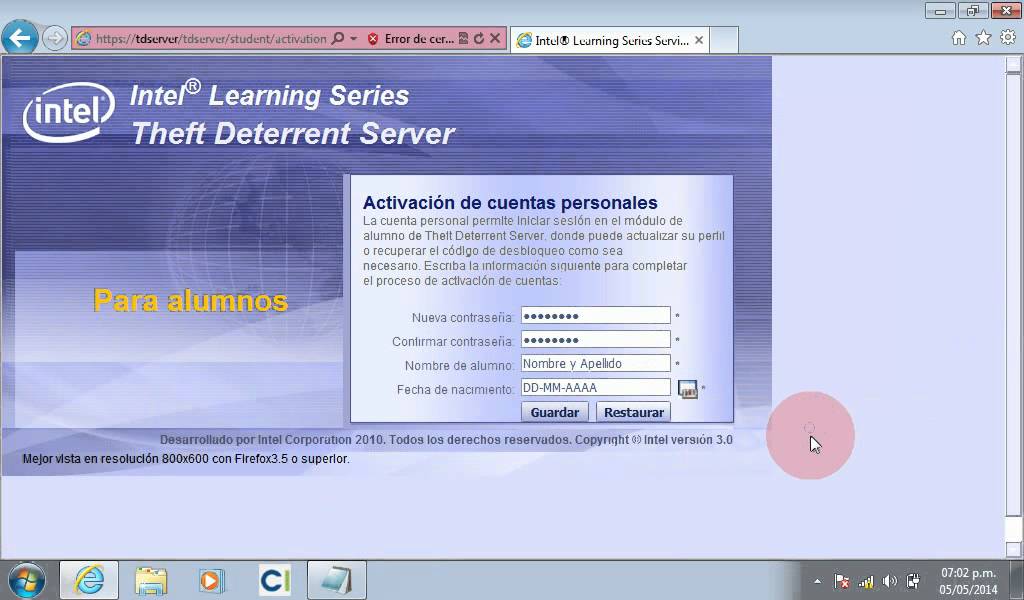Close the Intel Learning Series tab

[699, 40]
